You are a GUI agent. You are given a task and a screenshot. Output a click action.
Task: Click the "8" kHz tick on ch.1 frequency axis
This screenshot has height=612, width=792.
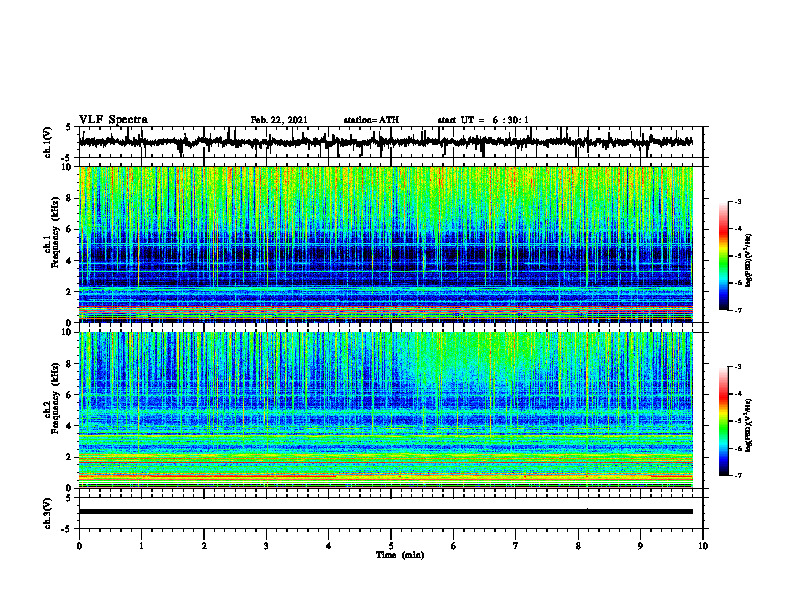[x=70, y=198]
